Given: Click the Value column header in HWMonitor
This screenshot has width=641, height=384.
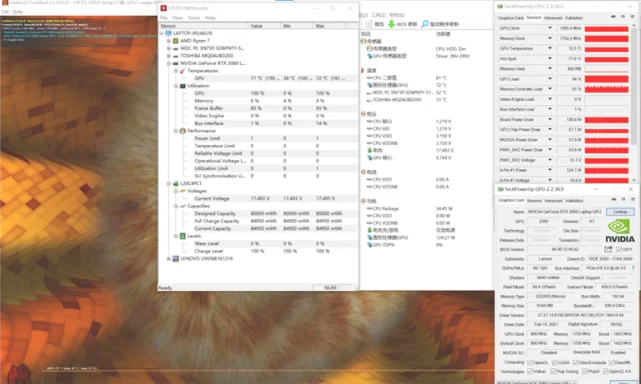Looking at the screenshot, I should coord(265,26).
